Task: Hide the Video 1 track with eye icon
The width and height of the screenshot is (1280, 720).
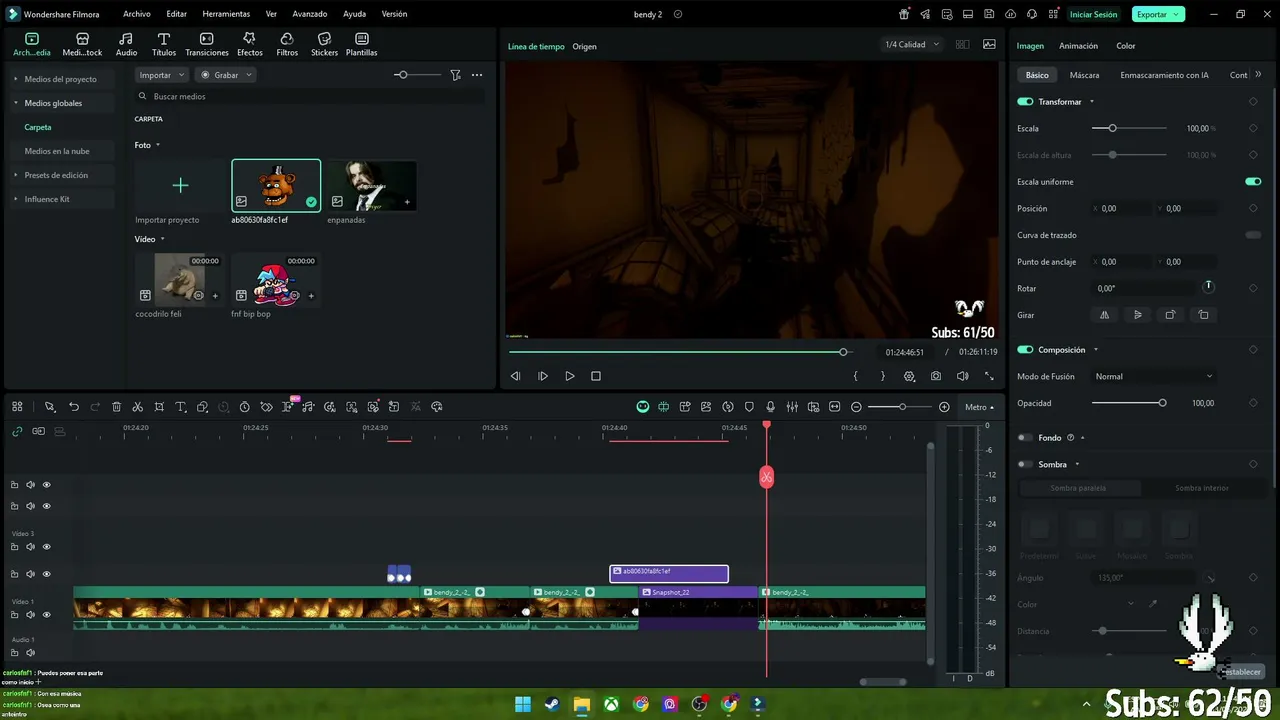Action: [x=46, y=615]
